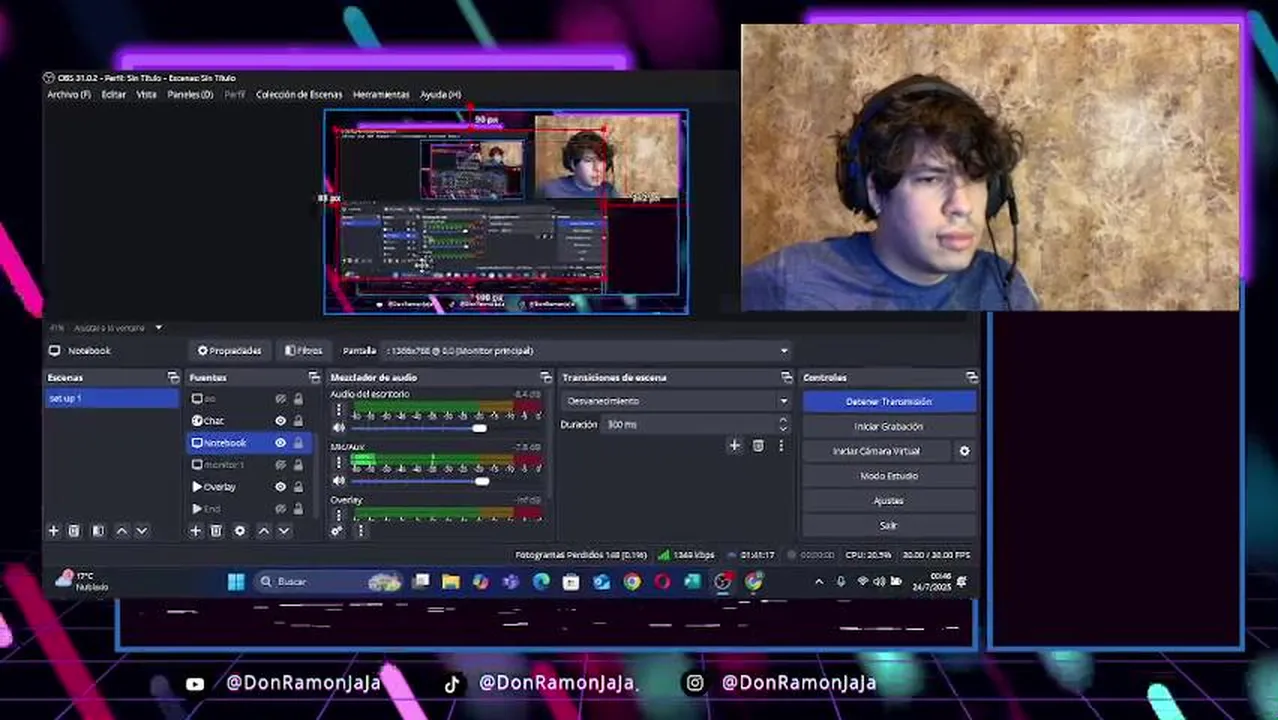This screenshot has width=1278, height=720.
Task: Move source up with Fuentes up arrow
Action: point(264,531)
